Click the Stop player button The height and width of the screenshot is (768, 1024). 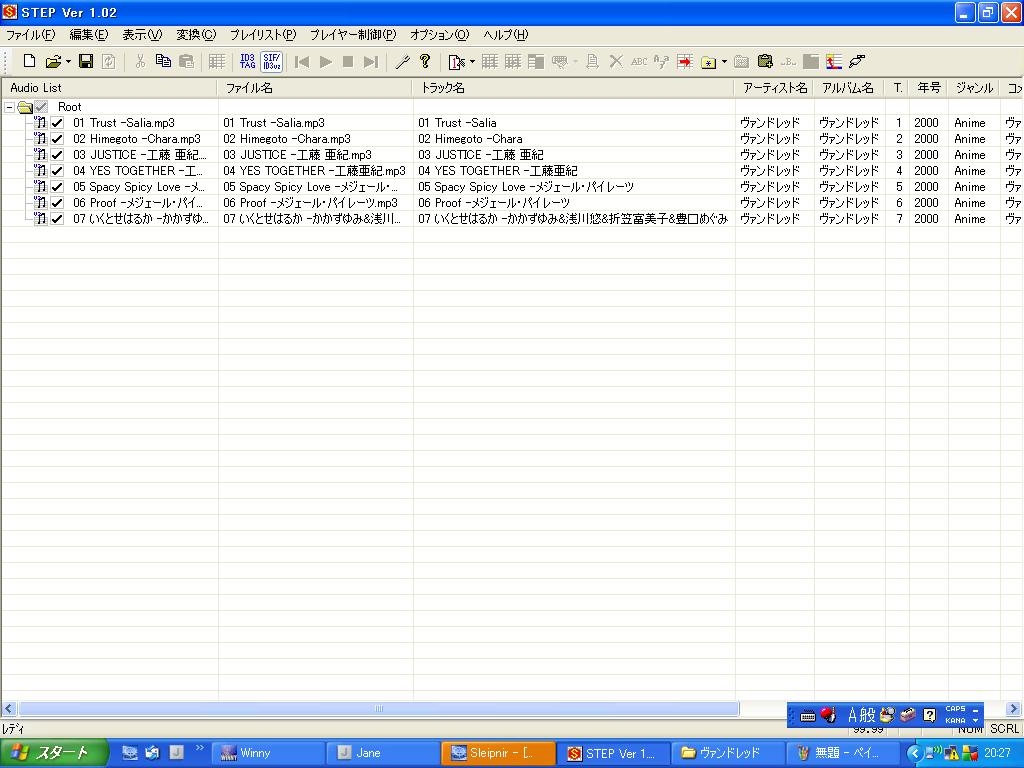coord(348,61)
